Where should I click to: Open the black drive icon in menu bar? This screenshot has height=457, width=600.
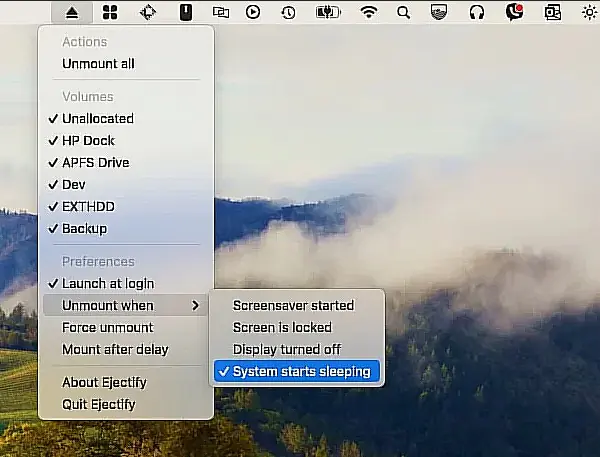click(186, 12)
